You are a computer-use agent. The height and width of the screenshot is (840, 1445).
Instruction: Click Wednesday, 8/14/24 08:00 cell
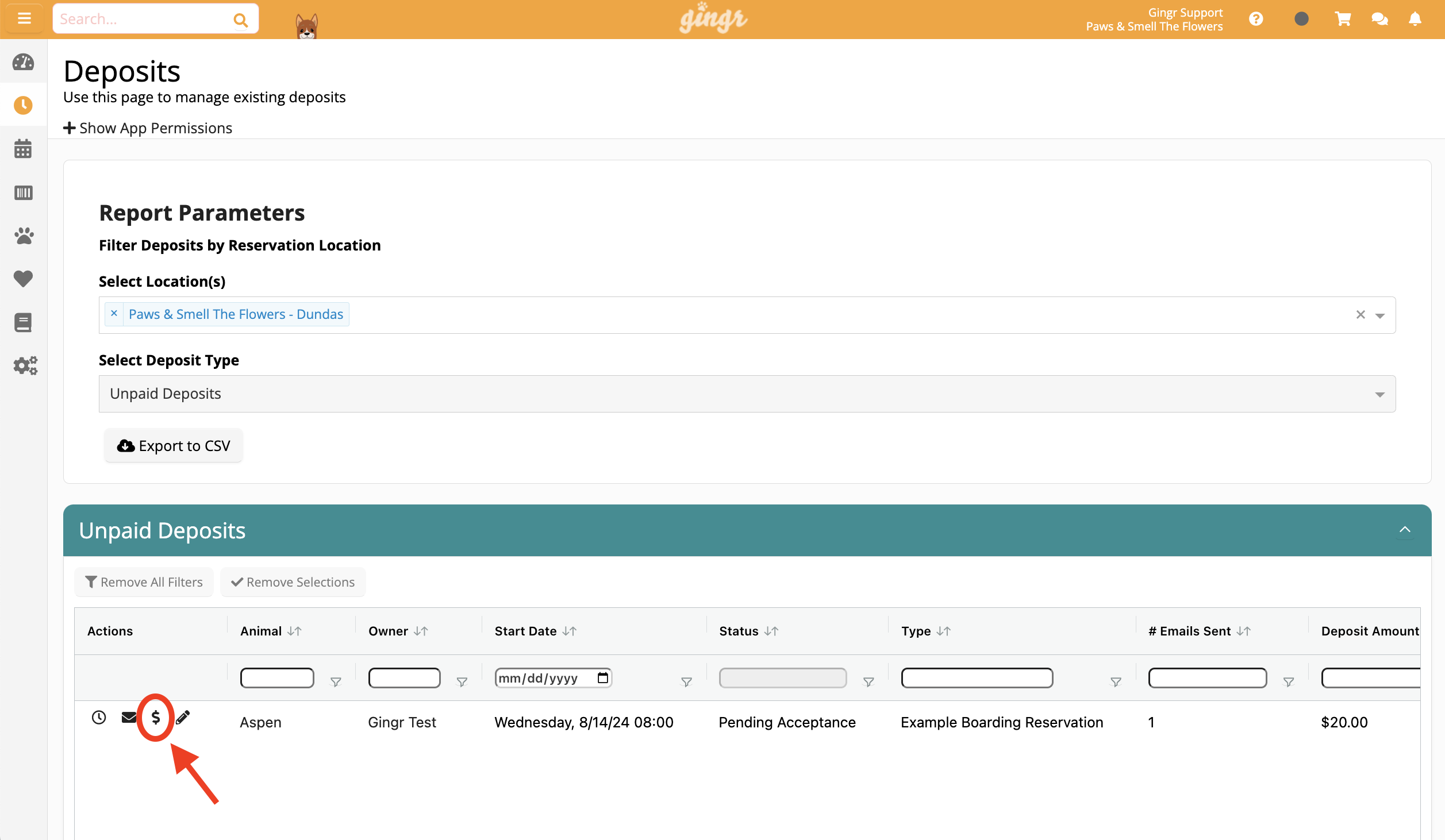pos(584,722)
